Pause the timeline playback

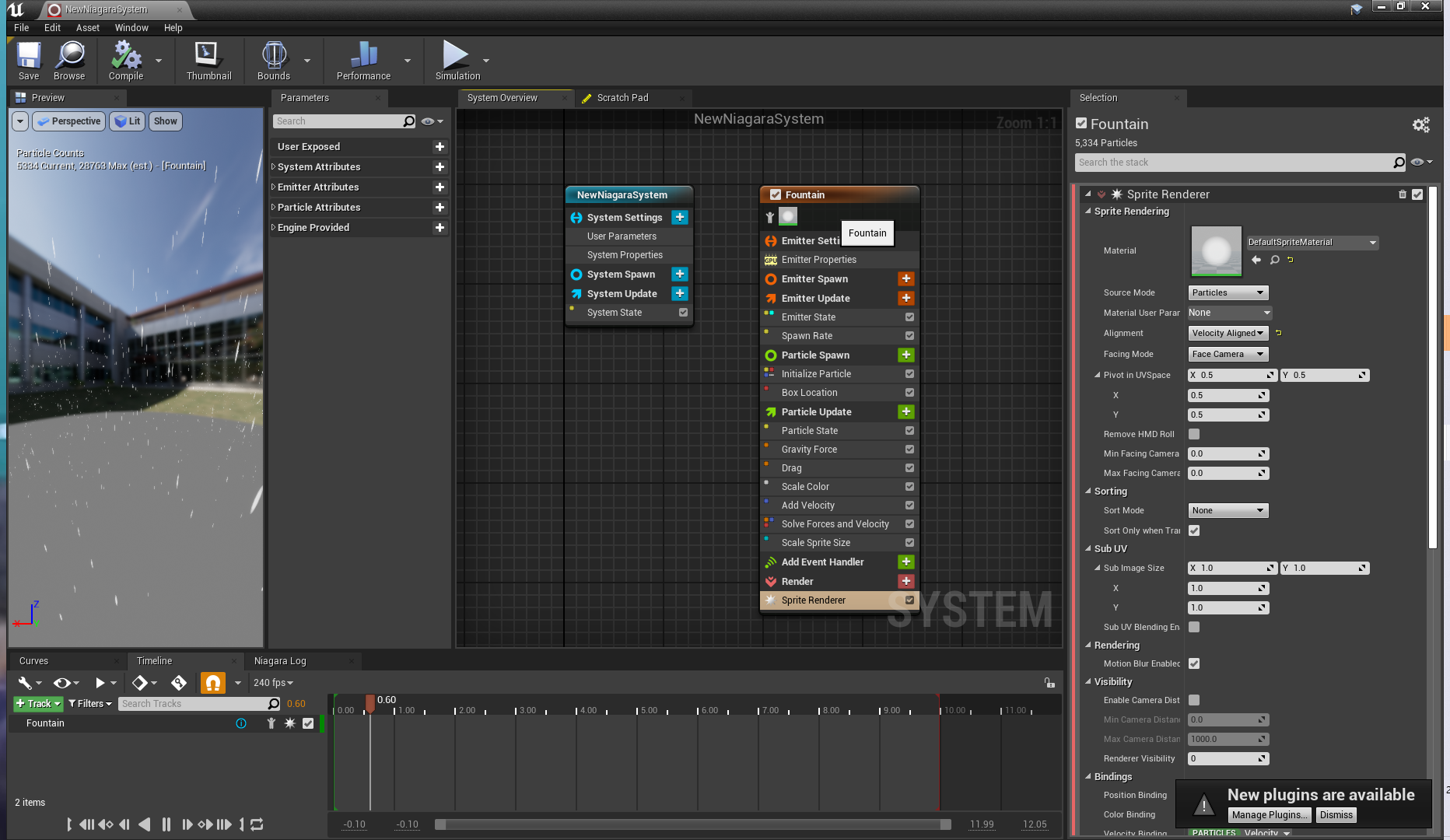(166, 824)
